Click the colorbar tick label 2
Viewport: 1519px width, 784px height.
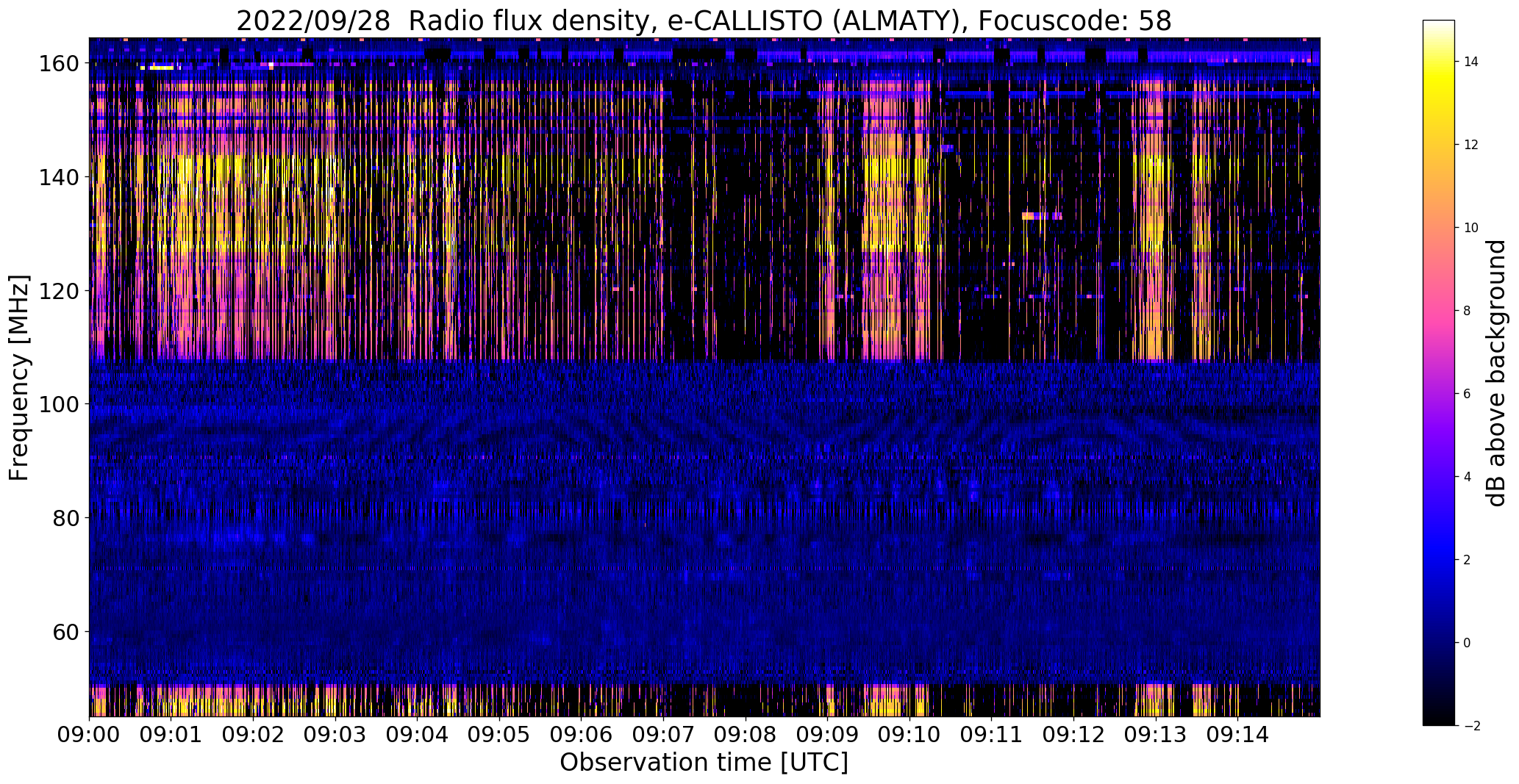tap(1468, 560)
